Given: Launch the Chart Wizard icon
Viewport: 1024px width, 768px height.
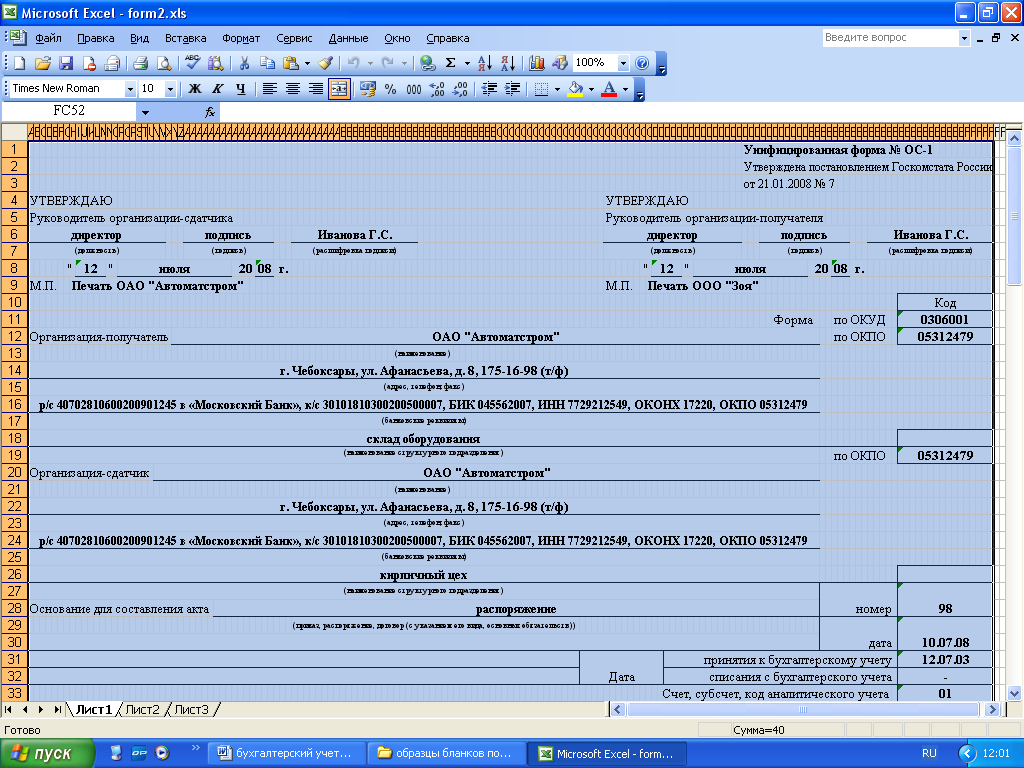Looking at the screenshot, I should pos(537,63).
